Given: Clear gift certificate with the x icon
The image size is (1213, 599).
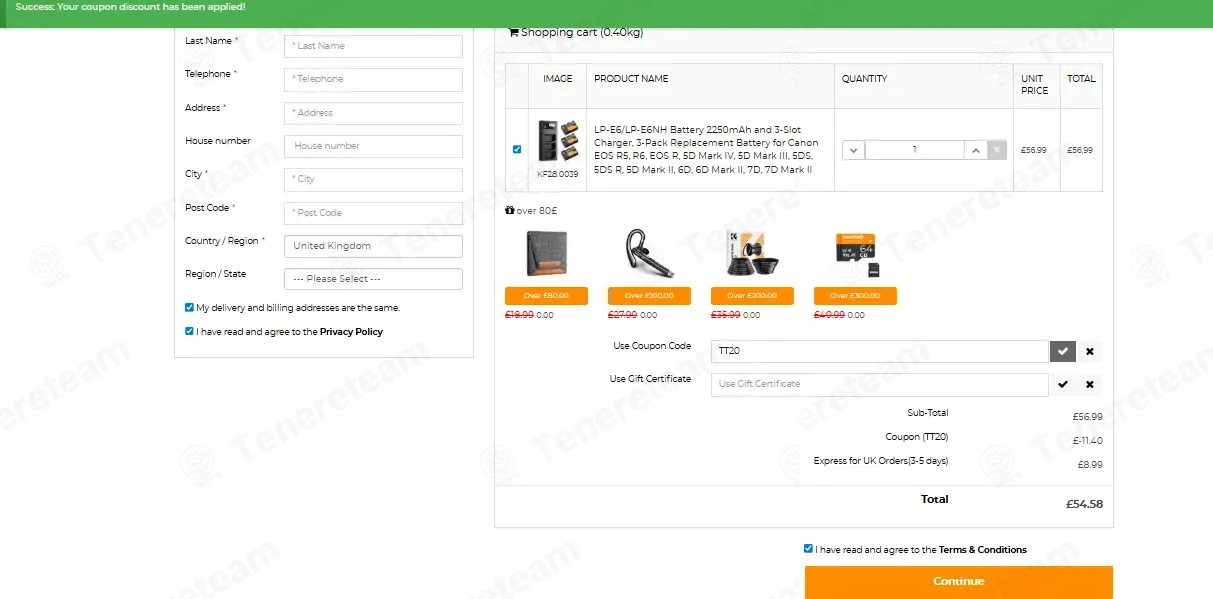Looking at the screenshot, I should pos(1089,384).
